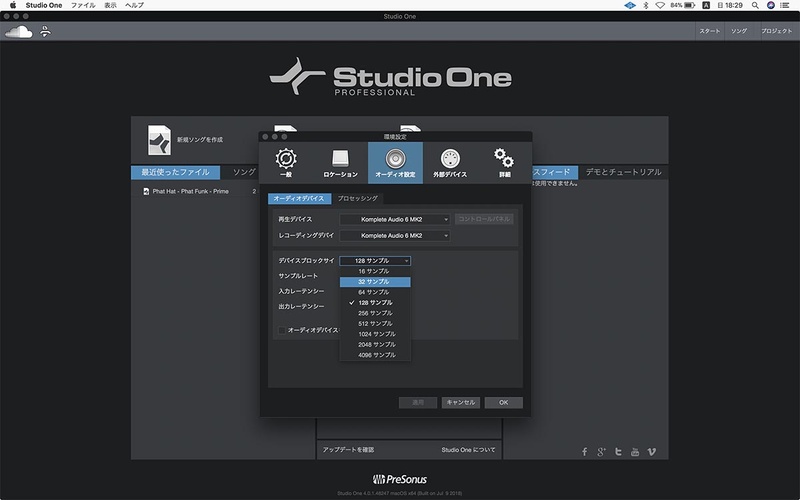Click the 新規ソングを作成 label
Screen dimensions: 800x500
click(200, 140)
